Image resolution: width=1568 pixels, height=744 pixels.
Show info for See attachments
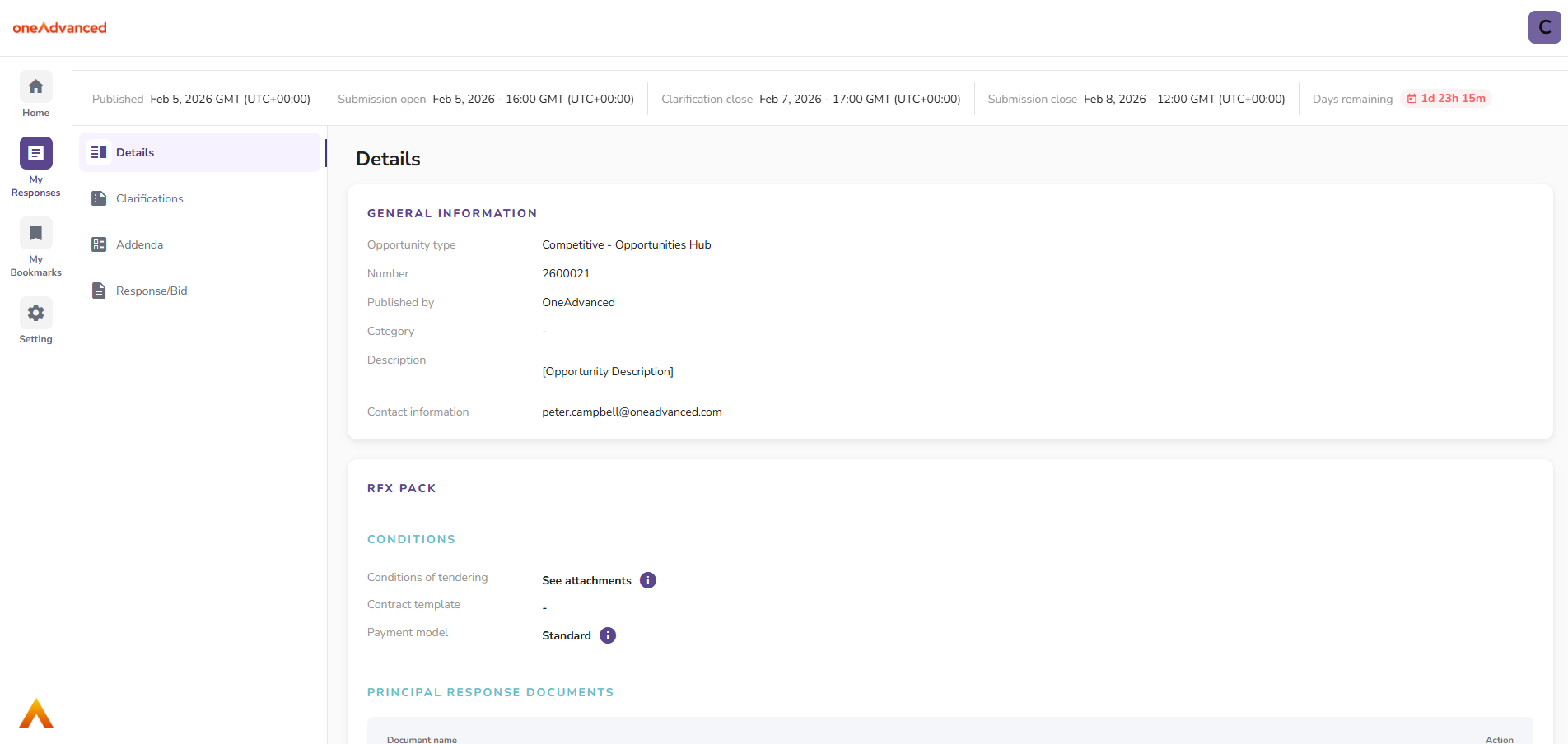click(x=648, y=580)
